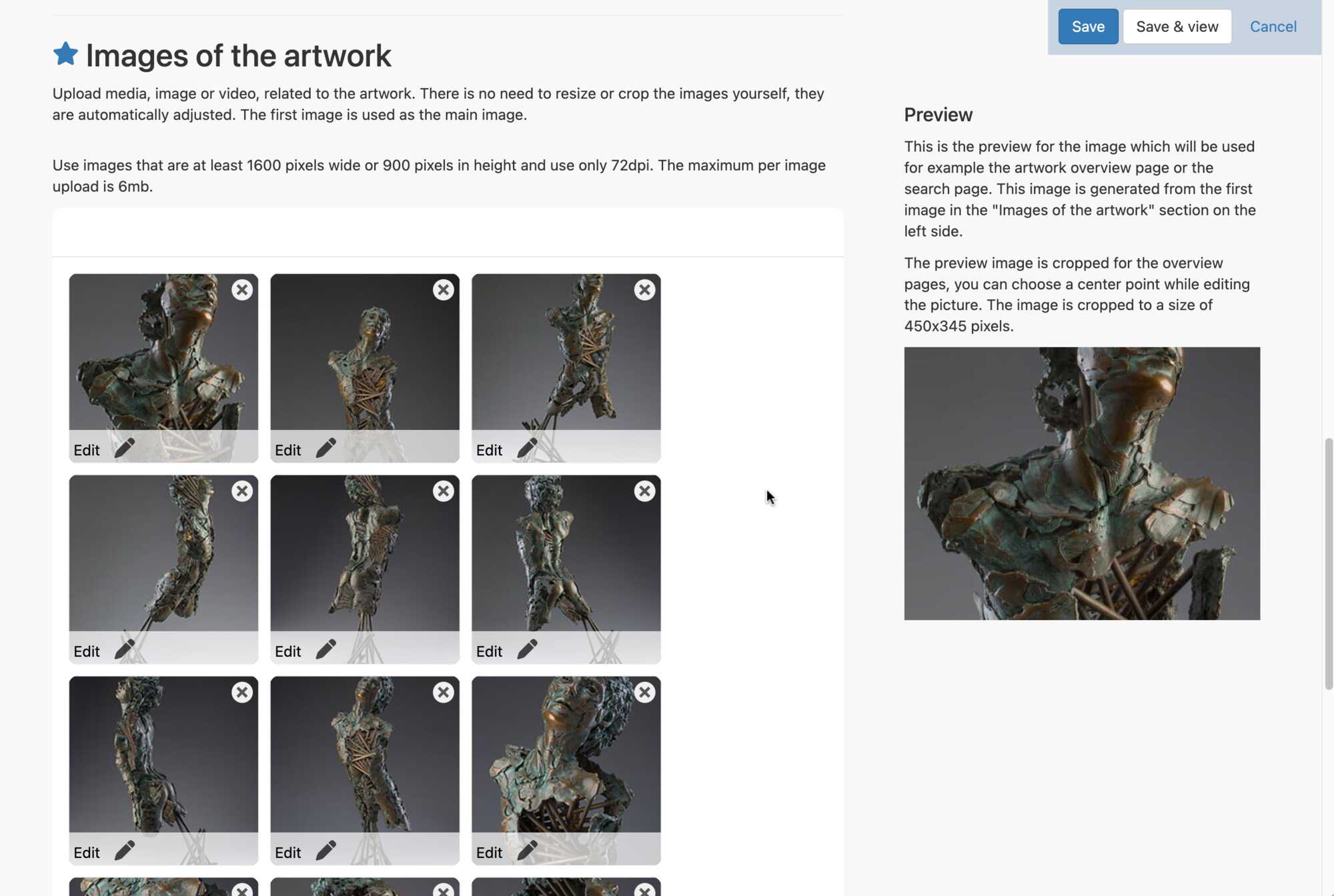Screen dimensions: 1334x896
Task: Remove the partially visible bottom-right image
Action: tap(644, 890)
